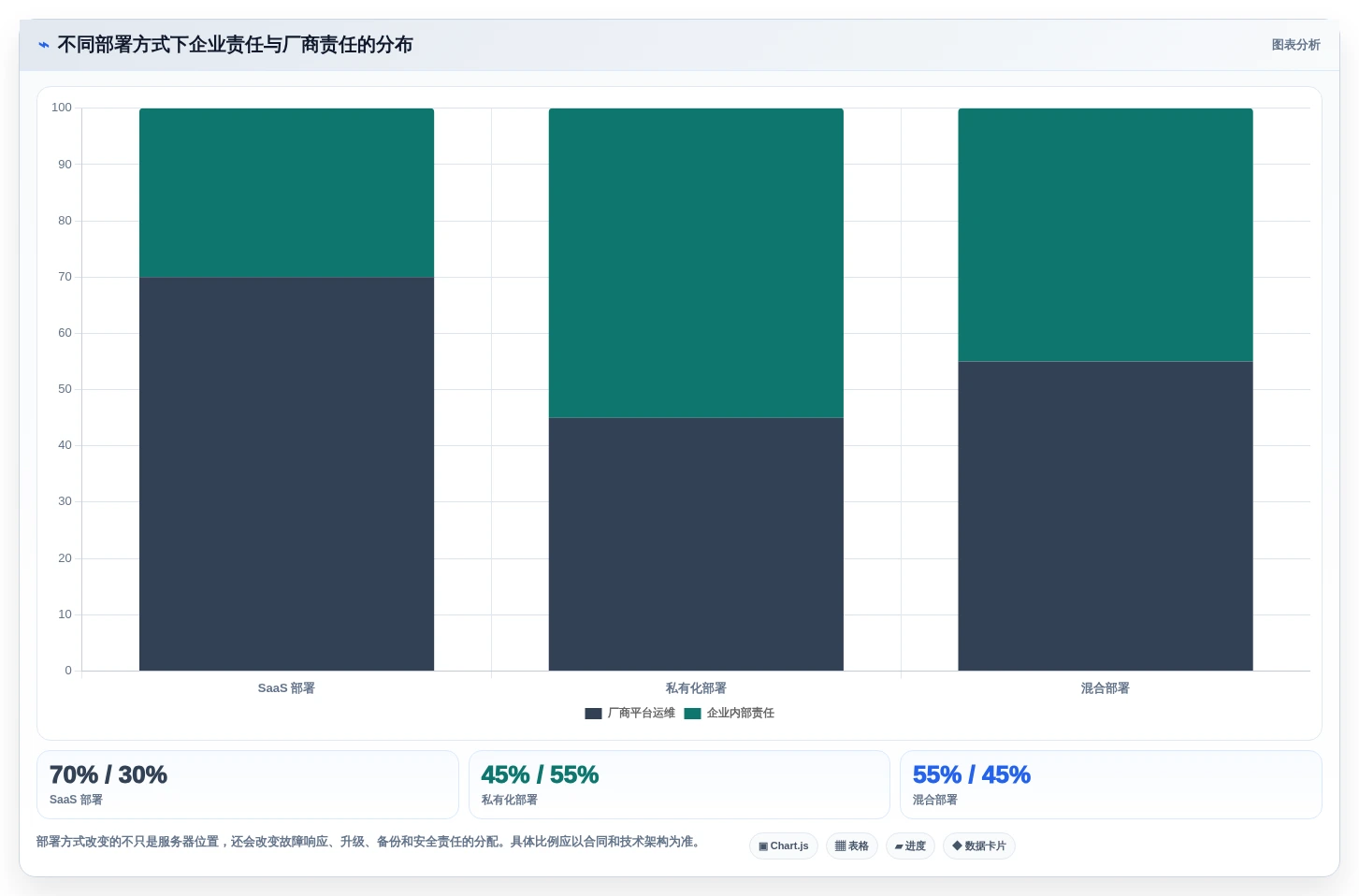
Task: Click the 图表分析 label
Action: [x=1295, y=45]
